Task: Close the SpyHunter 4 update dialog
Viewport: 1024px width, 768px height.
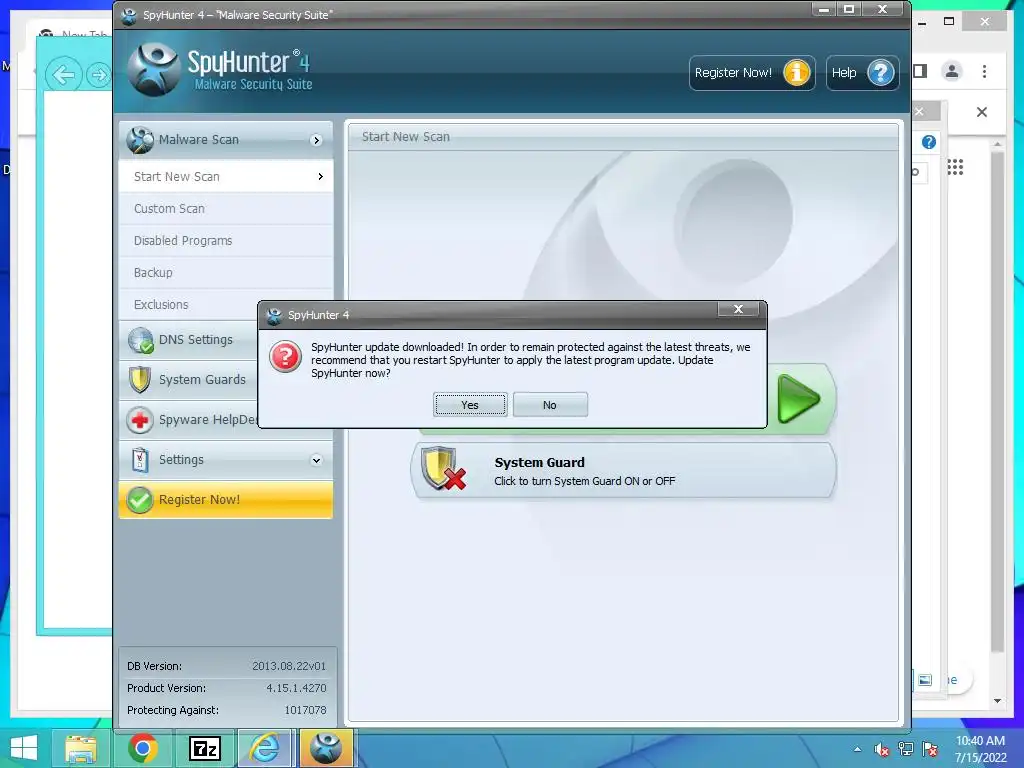Action: (x=738, y=309)
